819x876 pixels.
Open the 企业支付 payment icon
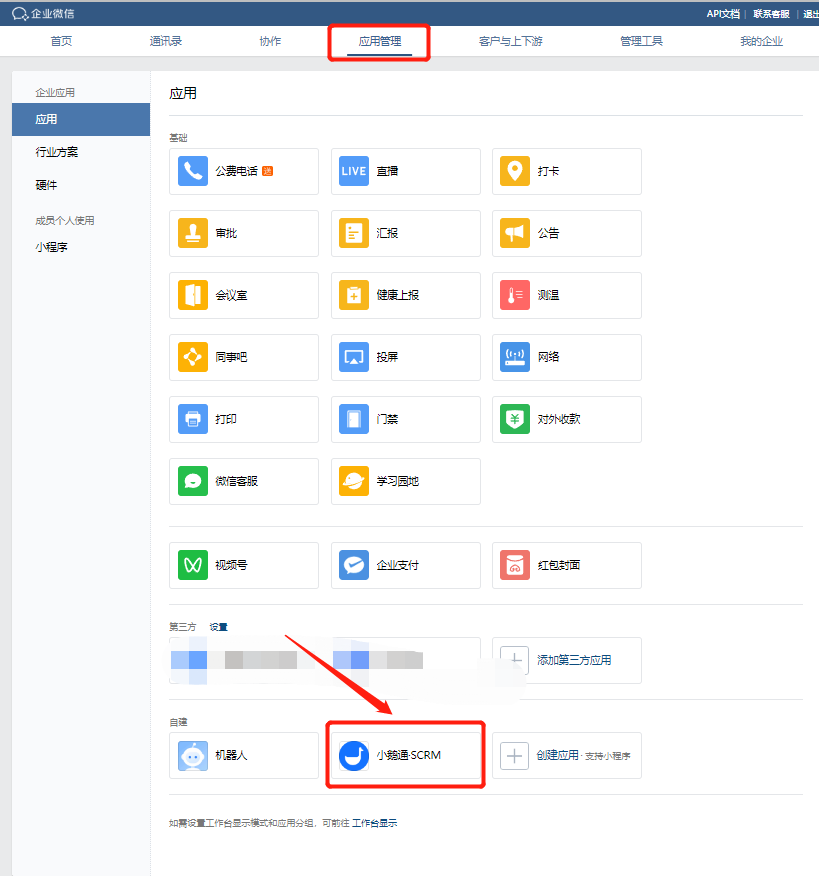click(354, 565)
